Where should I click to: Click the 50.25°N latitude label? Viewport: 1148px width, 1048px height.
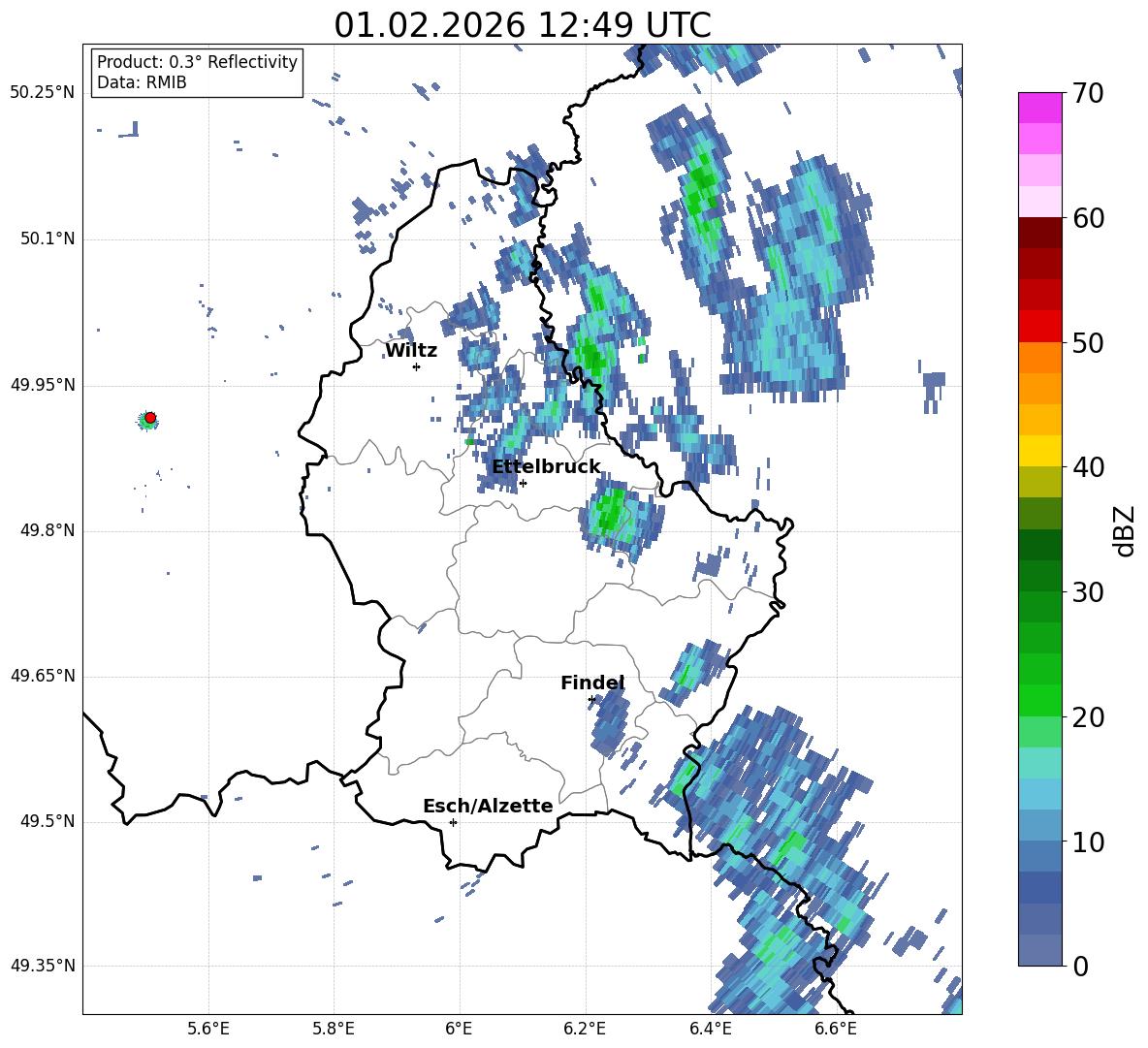pyautogui.click(x=43, y=93)
